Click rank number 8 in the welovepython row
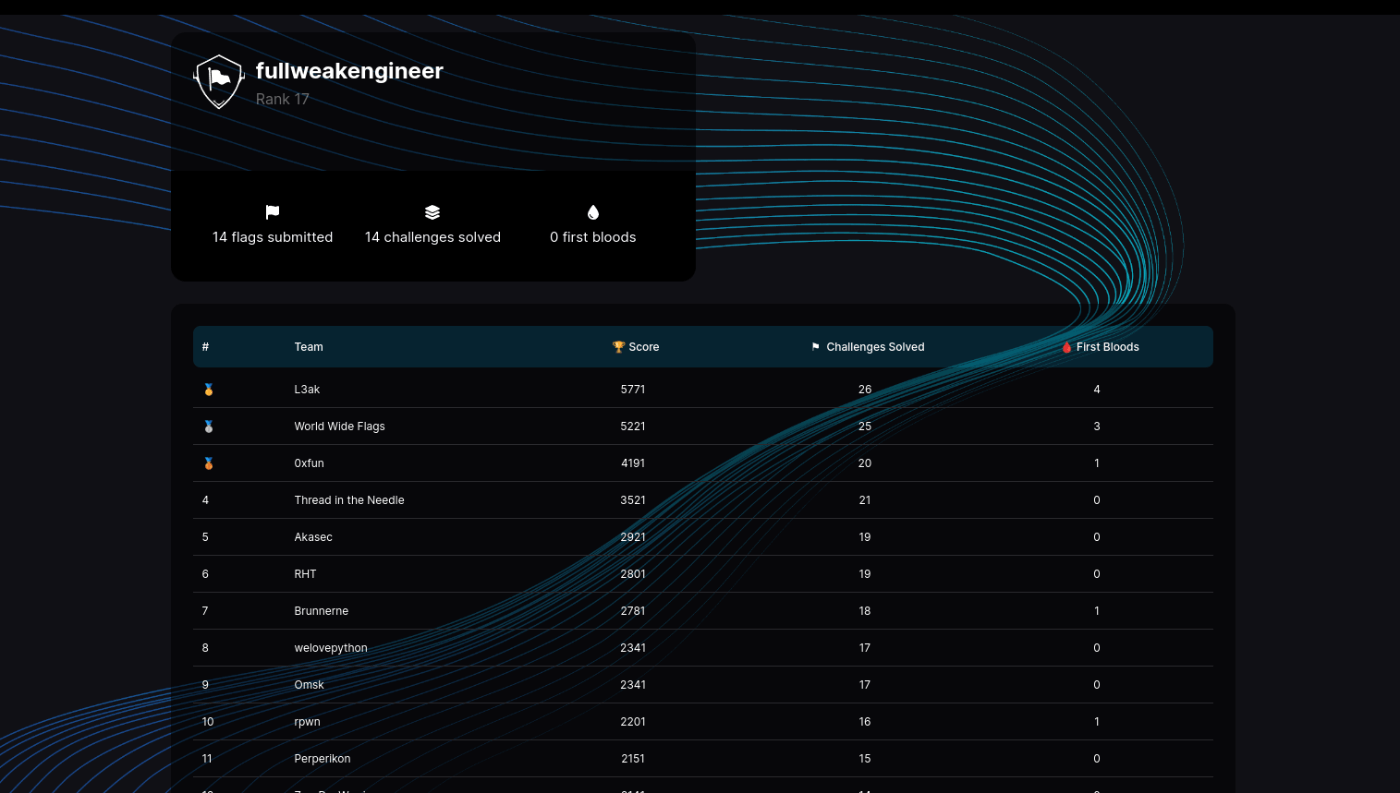 point(206,648)
